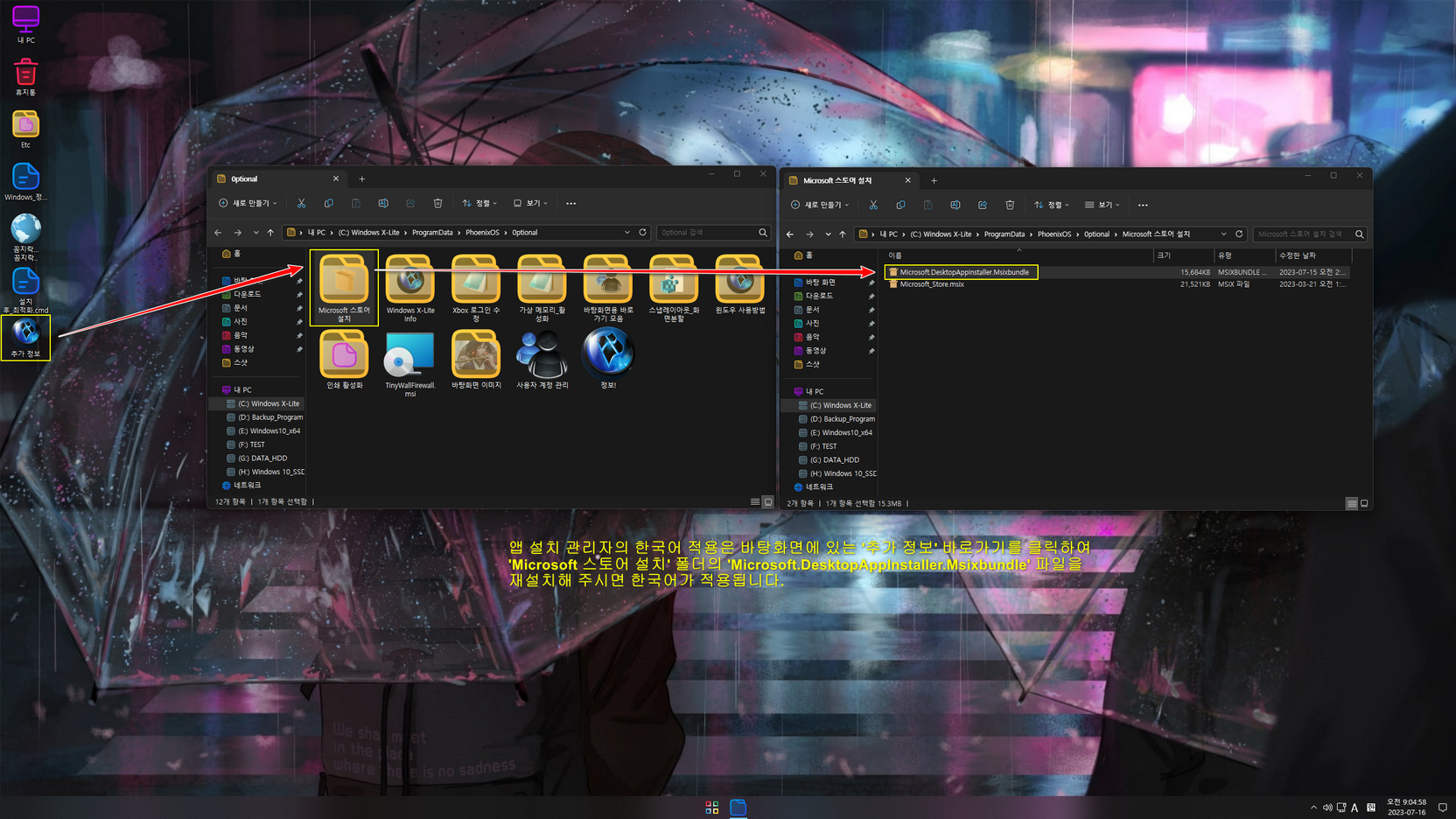Select (D:) Backup_Program in Optional sidebar

(265, 417)
